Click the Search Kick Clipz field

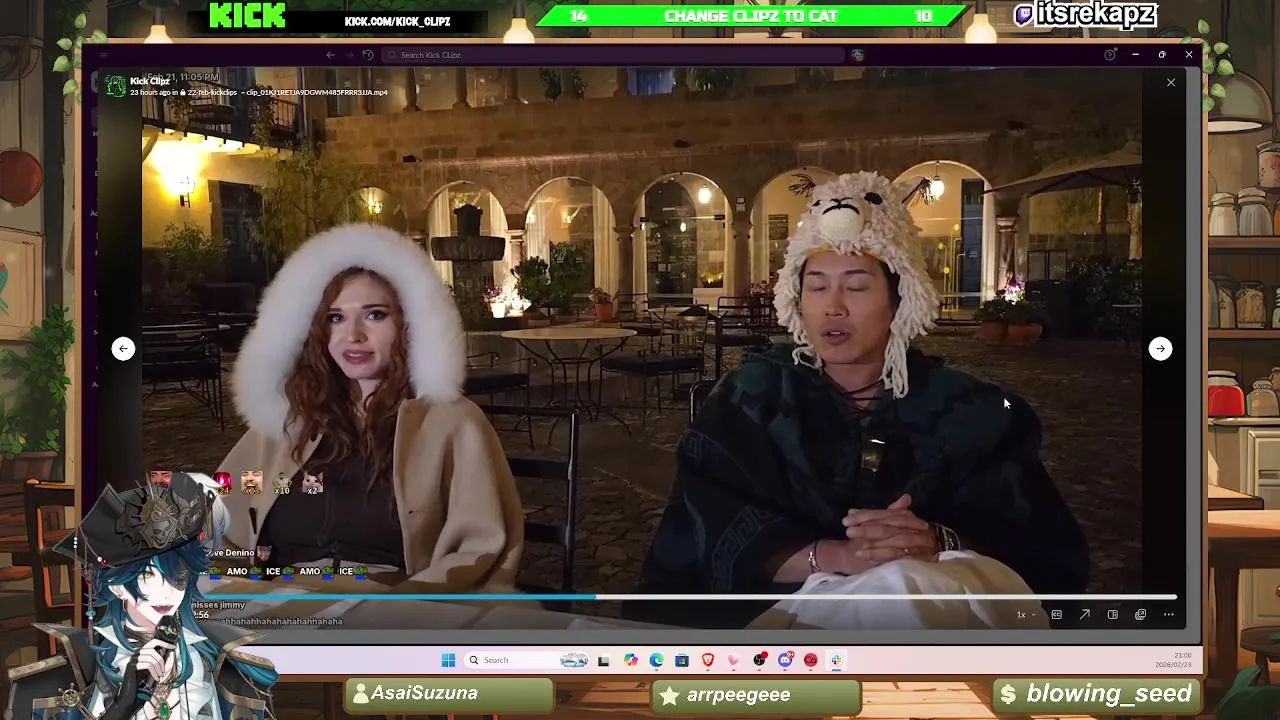(615, 55)
